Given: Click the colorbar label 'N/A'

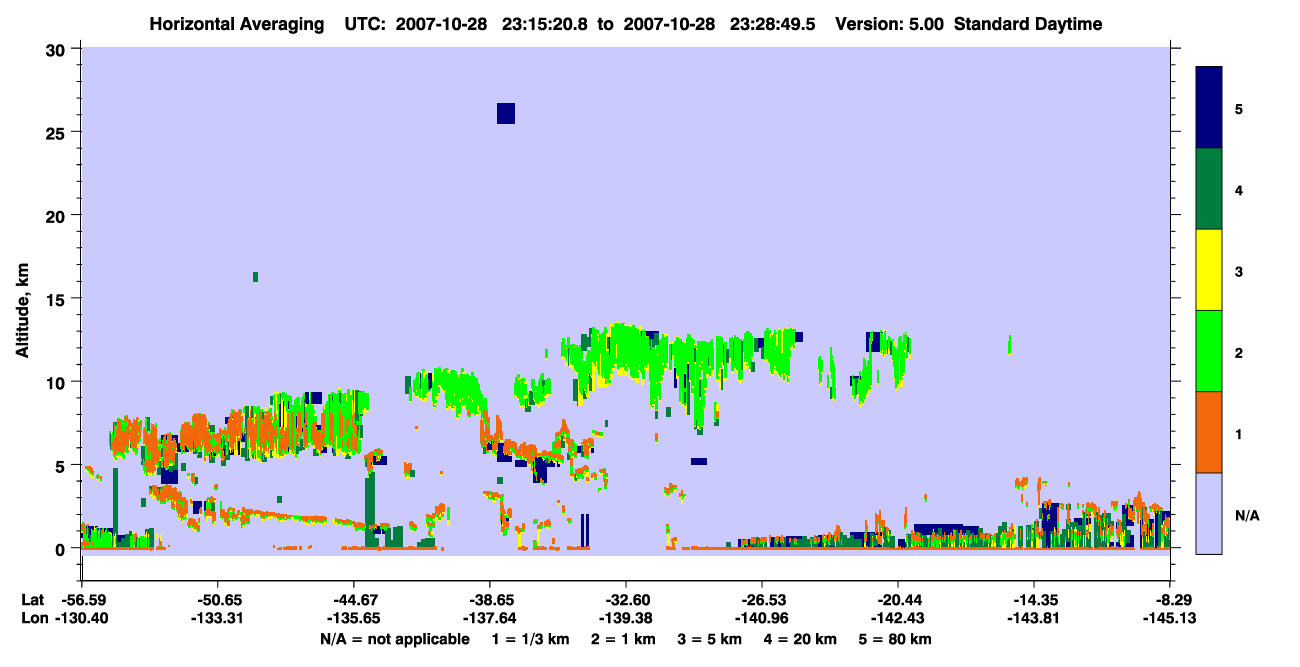Looking at the screenshot, I should pyautogui.click(x=1247, y=515).
